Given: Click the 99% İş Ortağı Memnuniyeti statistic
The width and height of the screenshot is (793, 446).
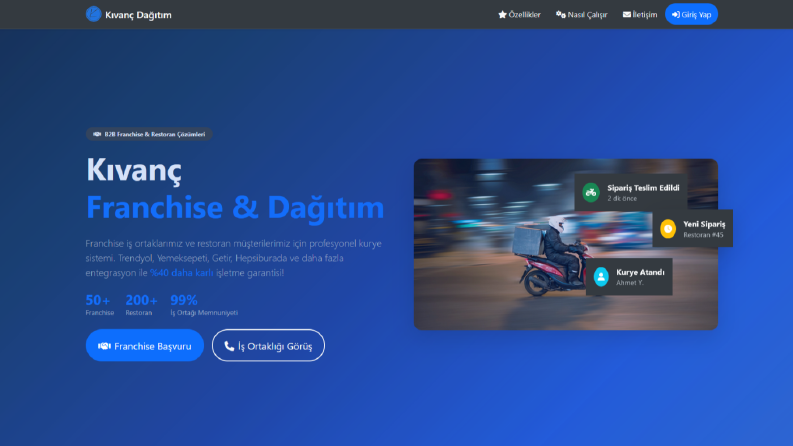Looking at the screenshot, I should [x=204, y=305].
